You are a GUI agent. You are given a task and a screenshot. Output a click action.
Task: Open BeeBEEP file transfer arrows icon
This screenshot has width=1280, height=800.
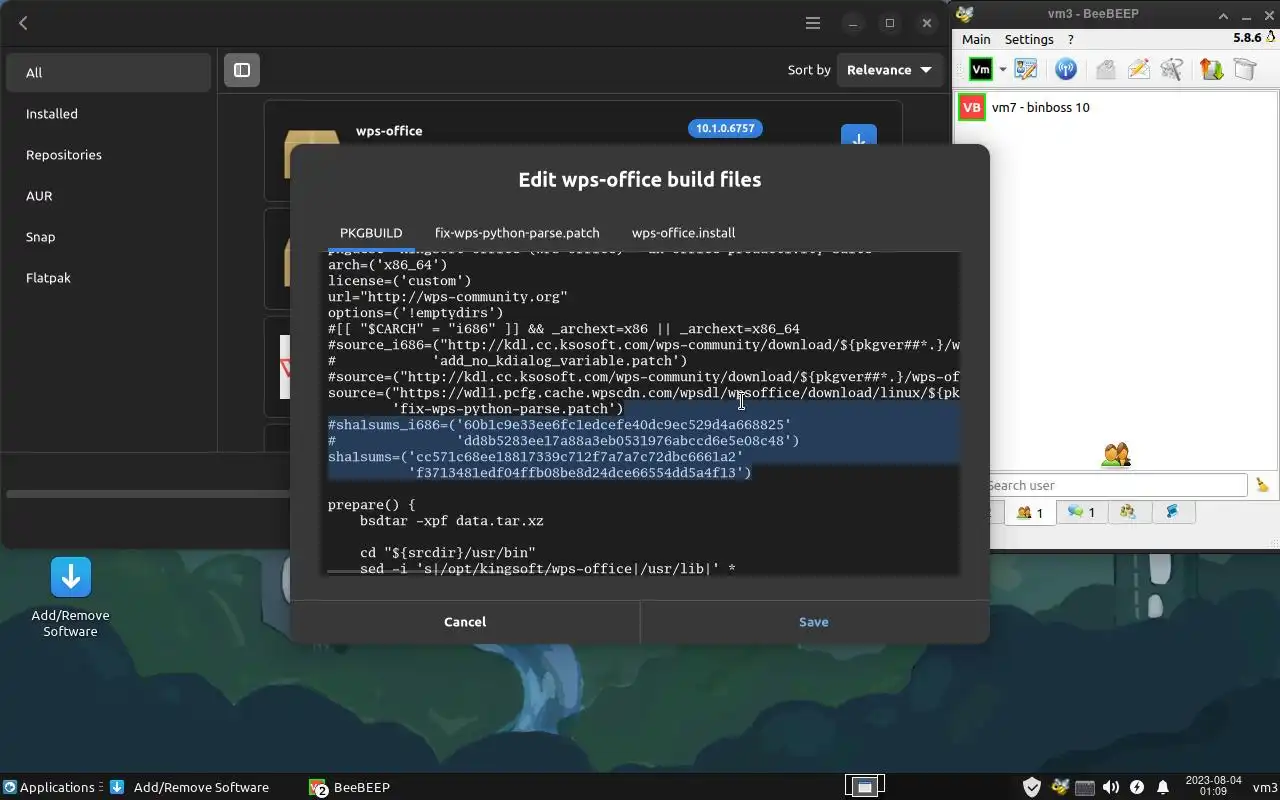(x=1212, y=69)
